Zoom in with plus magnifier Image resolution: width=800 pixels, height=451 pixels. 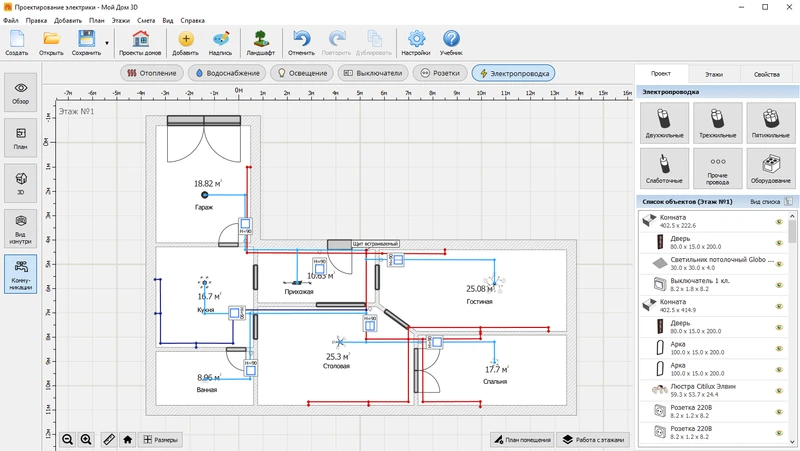coord(86,439)
